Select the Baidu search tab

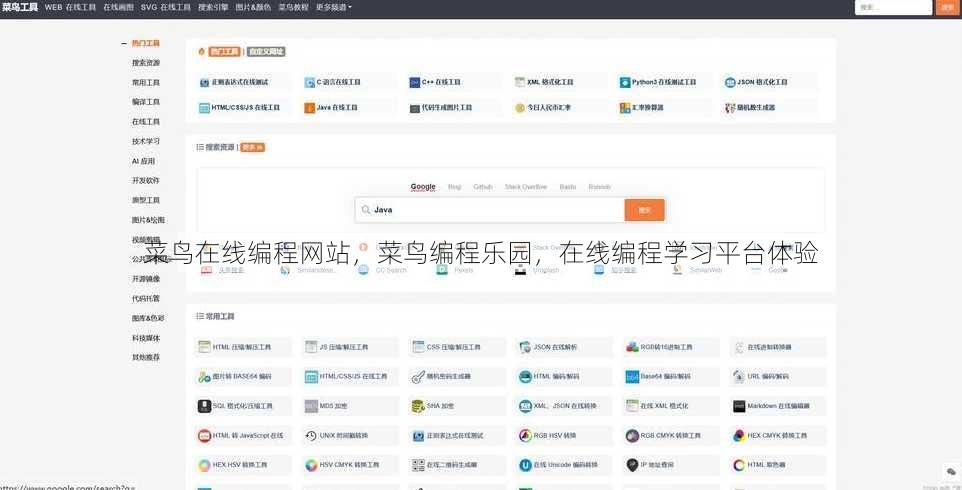click(x=568, y=187)
